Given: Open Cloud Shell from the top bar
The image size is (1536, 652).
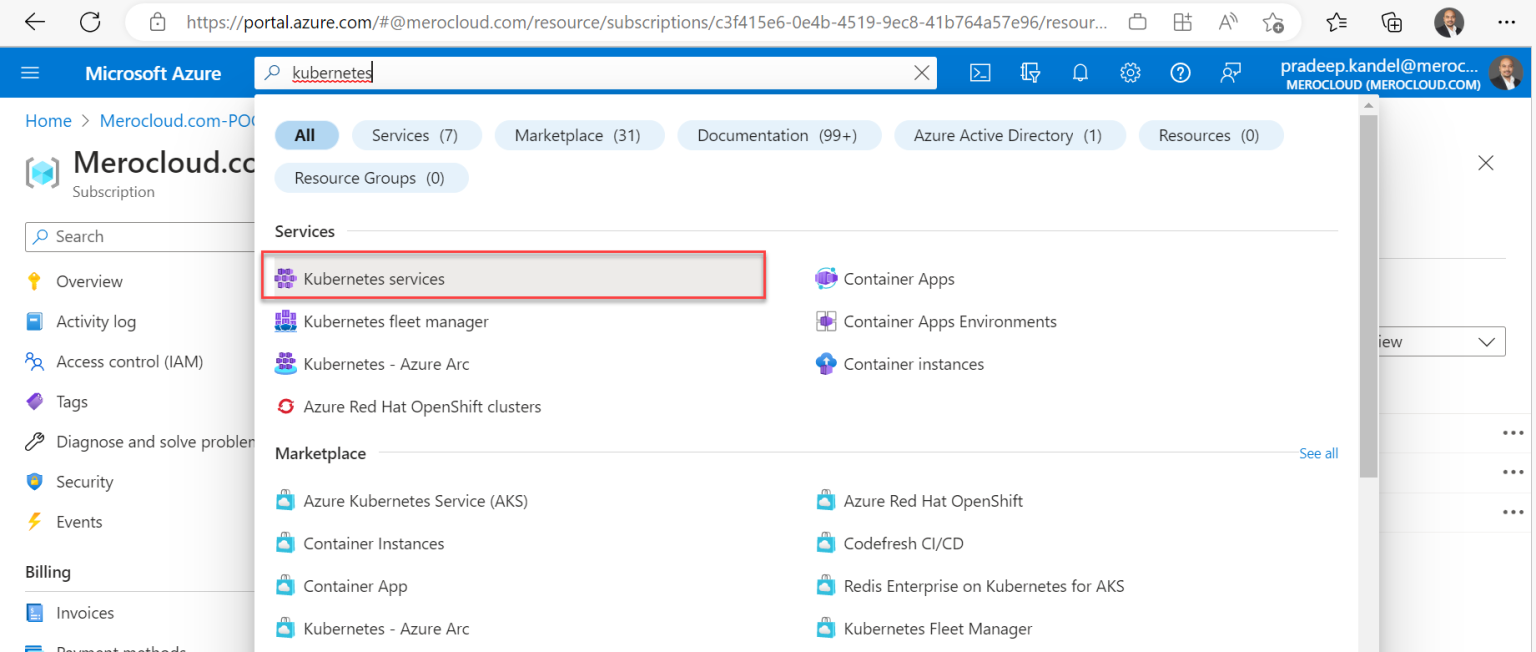Looking at the screenshot, I should (x=981, y=73).
